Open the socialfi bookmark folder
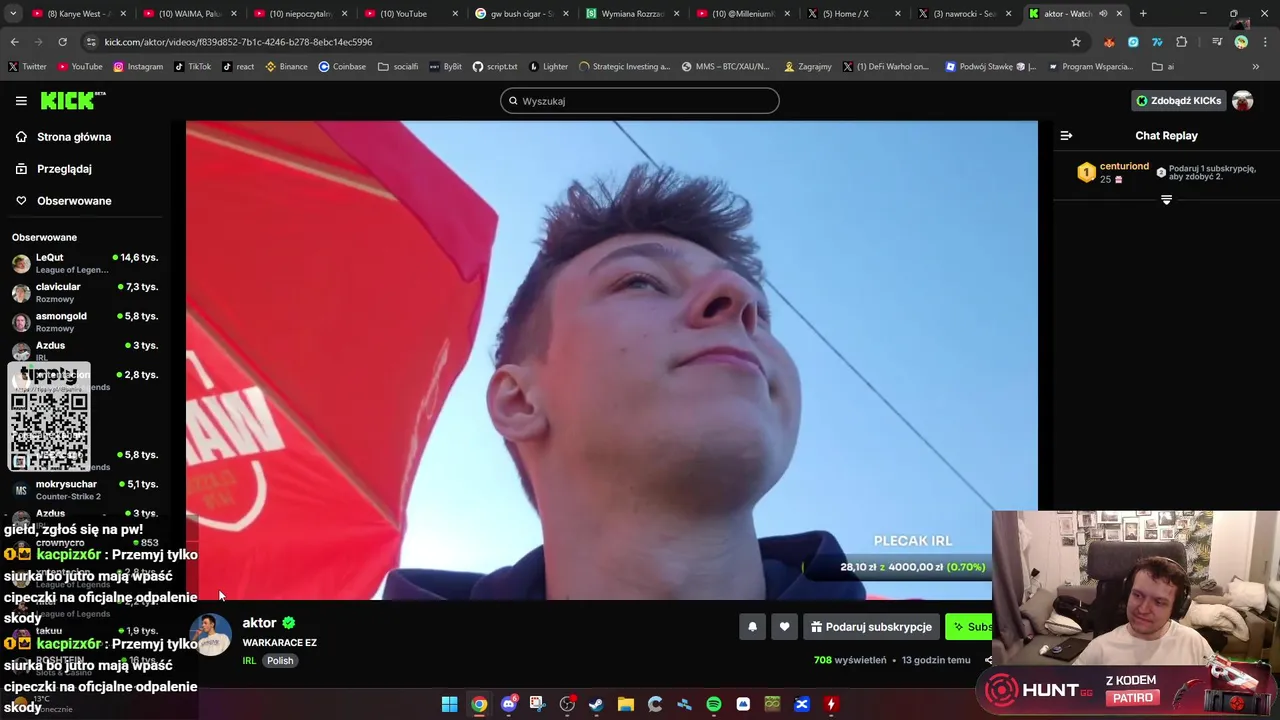This screenshot has width=1280, height=720. [398, 67]
